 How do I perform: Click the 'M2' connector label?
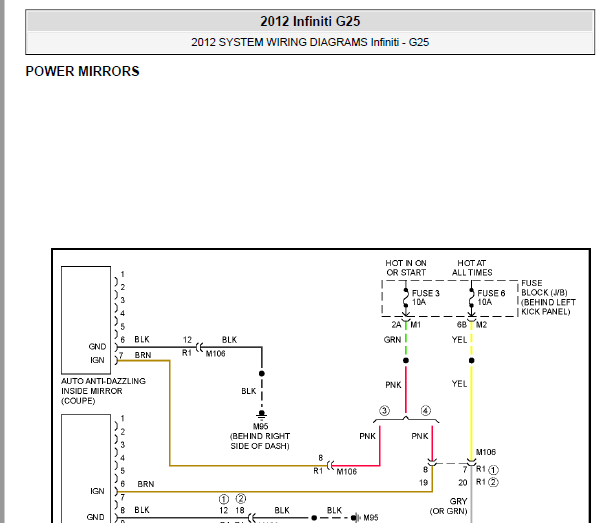(x=481, y=325)
